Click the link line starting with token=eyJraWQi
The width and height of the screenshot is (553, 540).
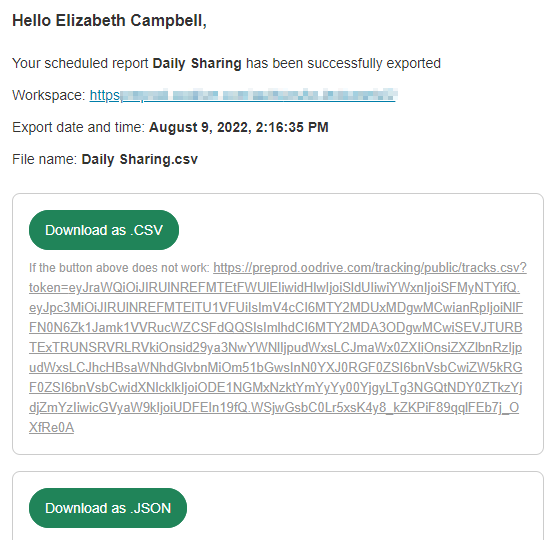(x=274, y=288)
